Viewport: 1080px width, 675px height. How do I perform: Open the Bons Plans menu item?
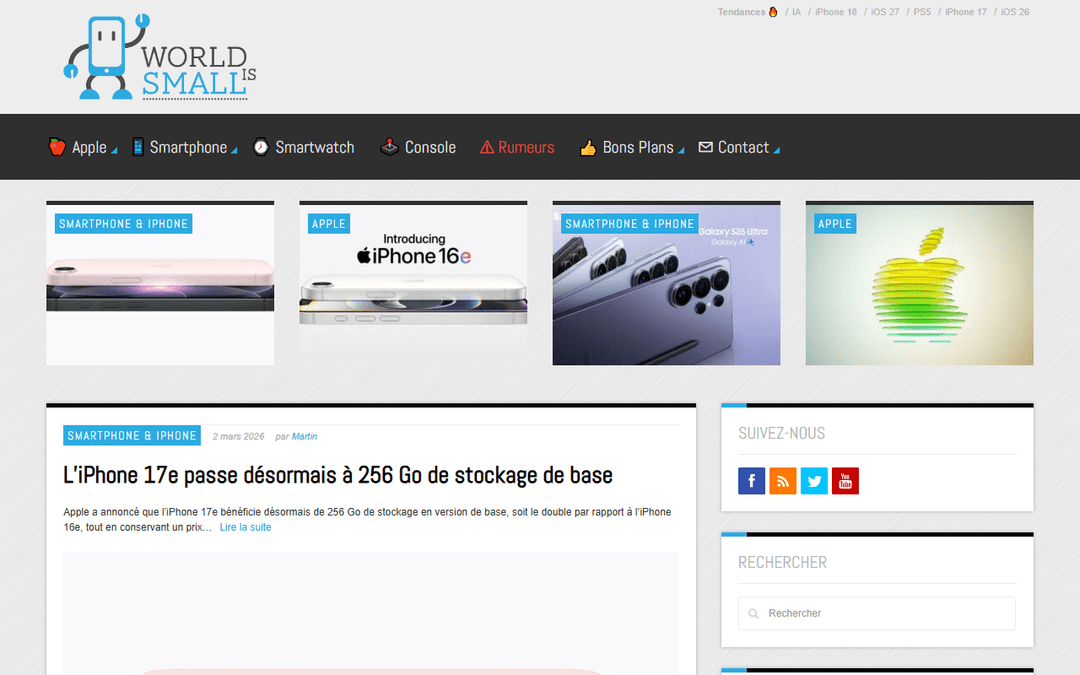pyautogui.click(x=638, y=147)
